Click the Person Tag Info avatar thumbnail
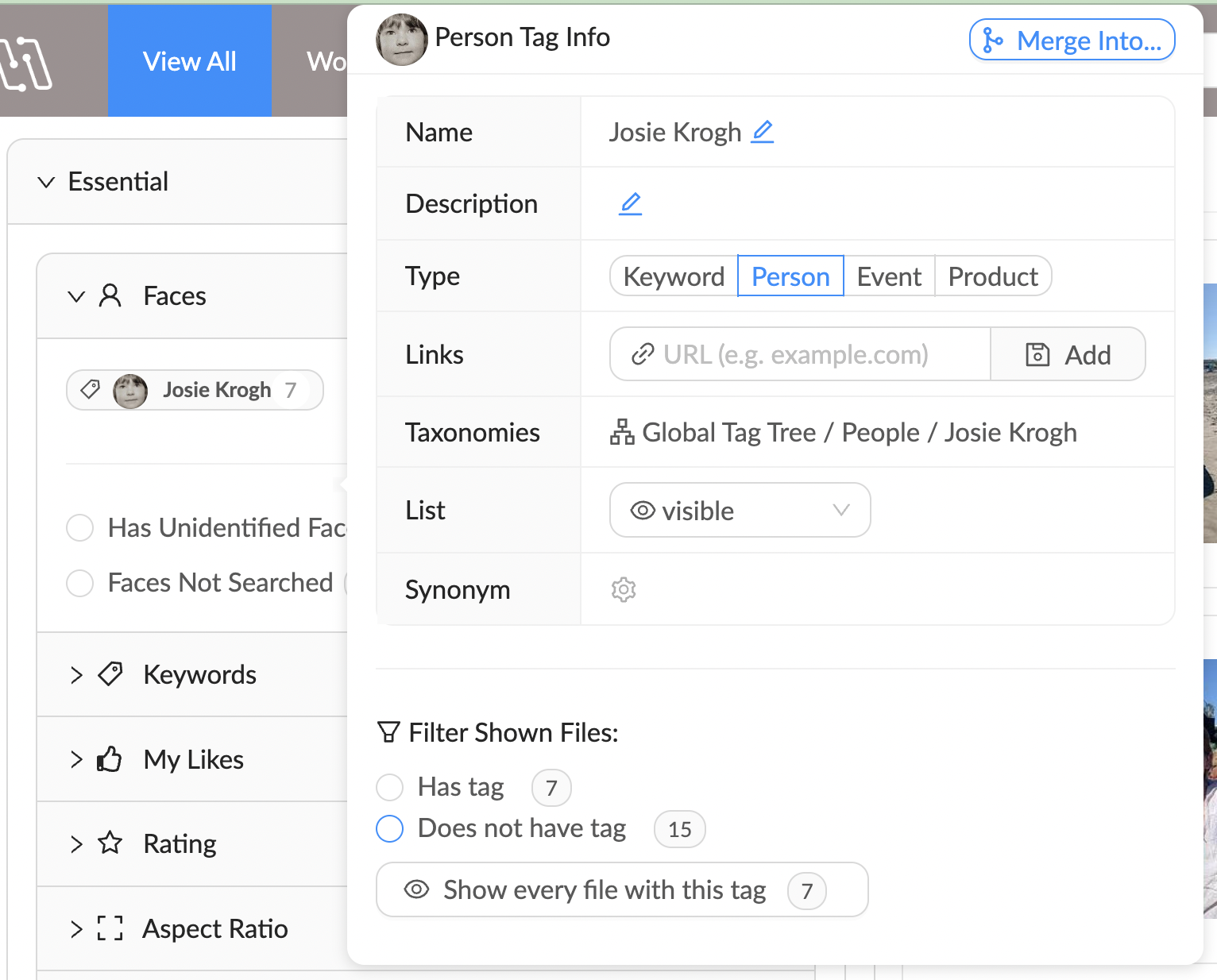 [x=402, y=40]
